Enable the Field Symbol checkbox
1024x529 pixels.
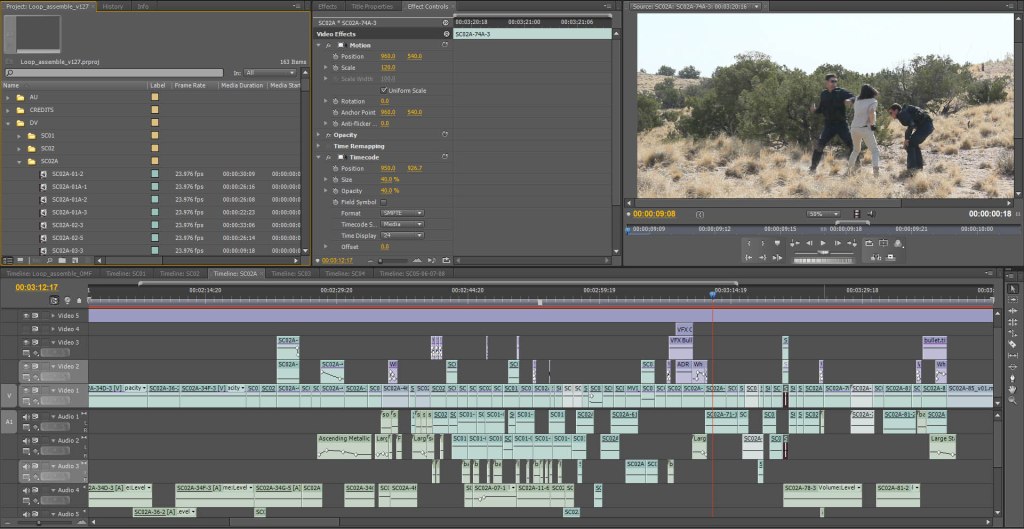(383, 201)
